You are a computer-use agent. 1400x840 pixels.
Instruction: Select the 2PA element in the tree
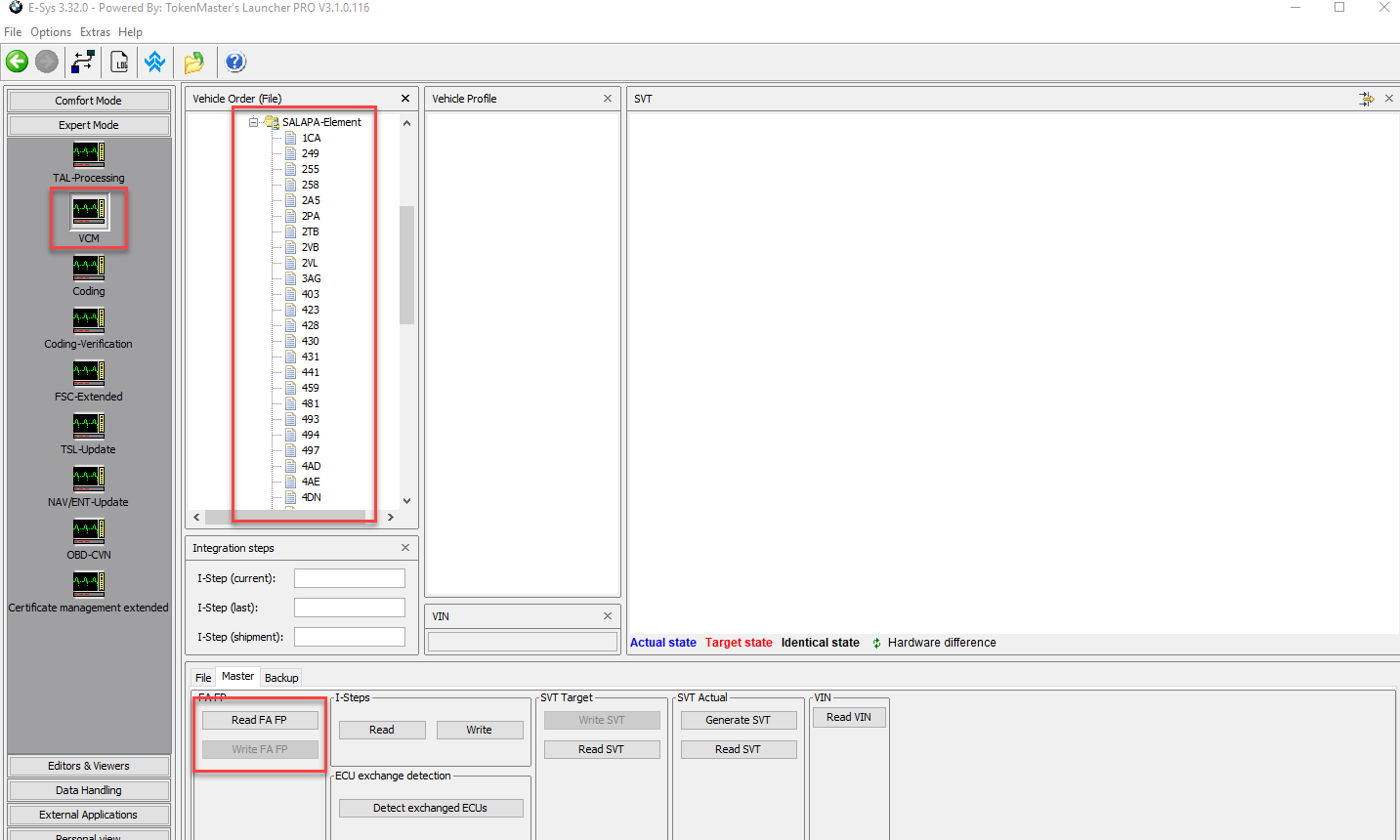pos(312,216)
